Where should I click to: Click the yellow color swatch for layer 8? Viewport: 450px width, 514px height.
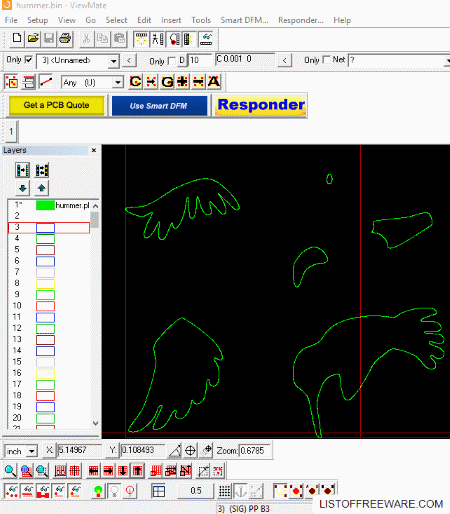(45, 284)
